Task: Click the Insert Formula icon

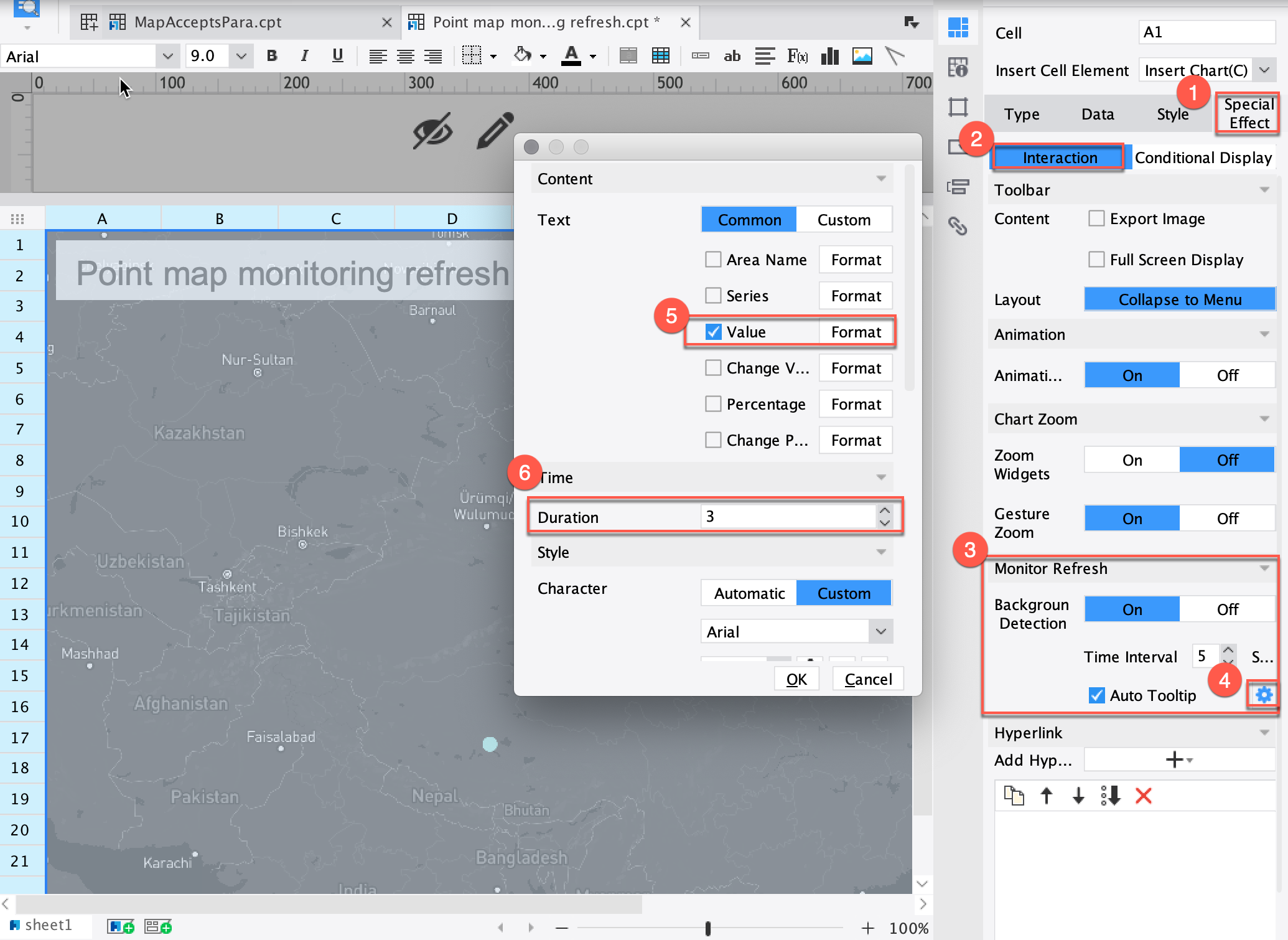Action: pyautogui.click(x=797, y=56)
